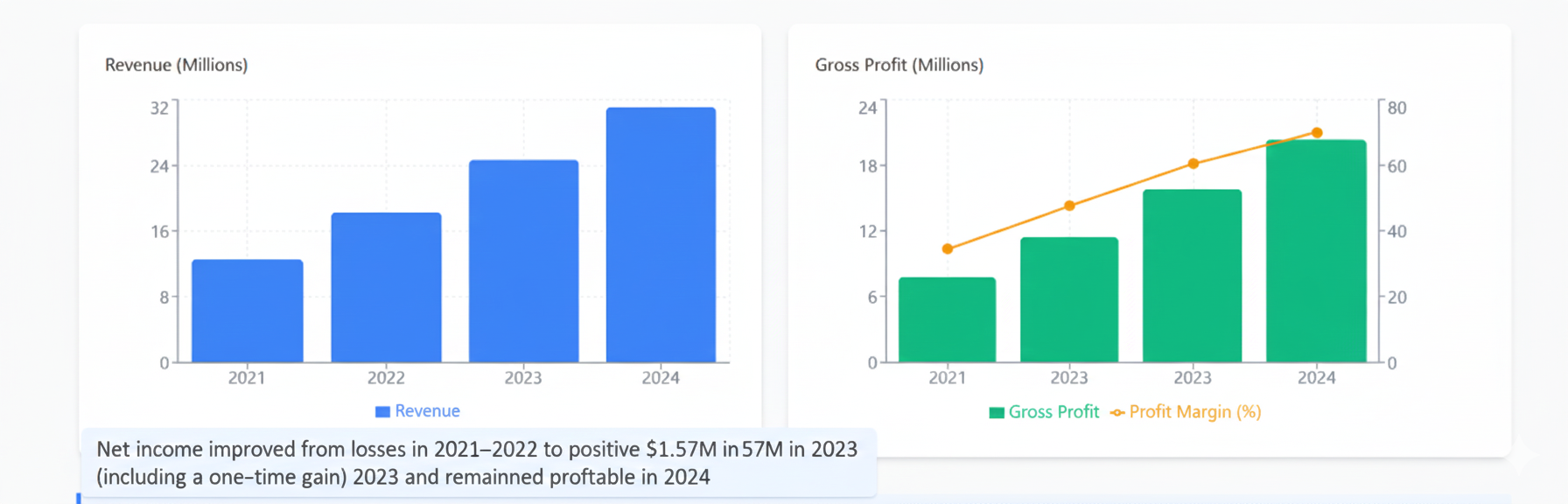1568x504 pixels.
Task: Click the green Gross Profit legend swatch
Action: coord(997,413)
